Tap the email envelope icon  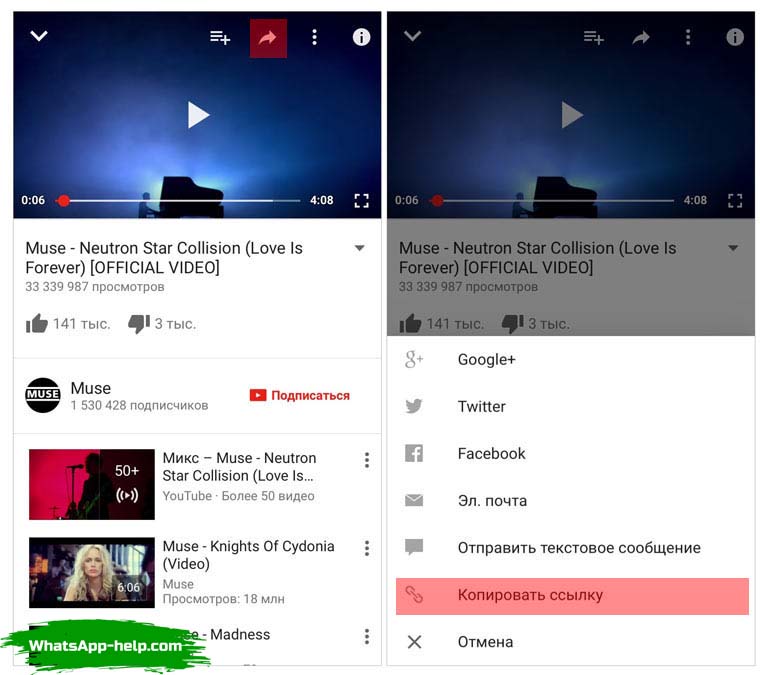click(414, 500)
